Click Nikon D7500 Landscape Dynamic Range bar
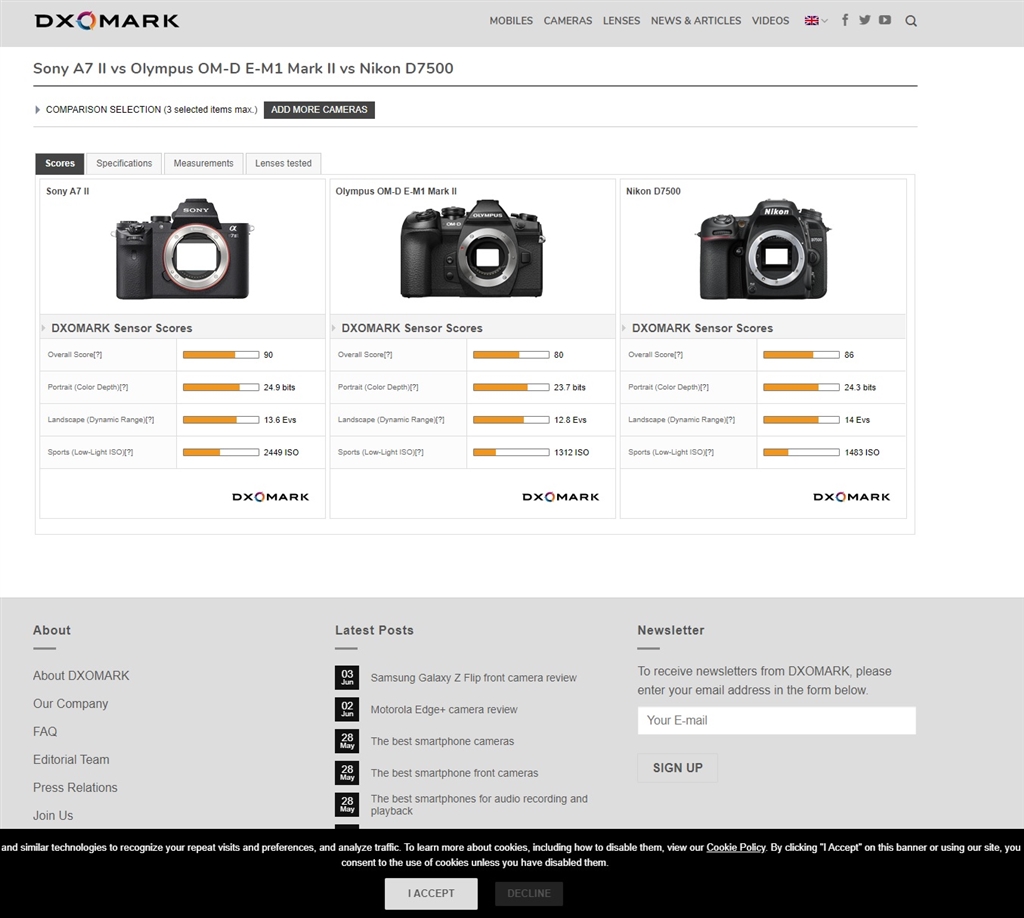Screen dimensions: 1024x918 tap(801, 420)
